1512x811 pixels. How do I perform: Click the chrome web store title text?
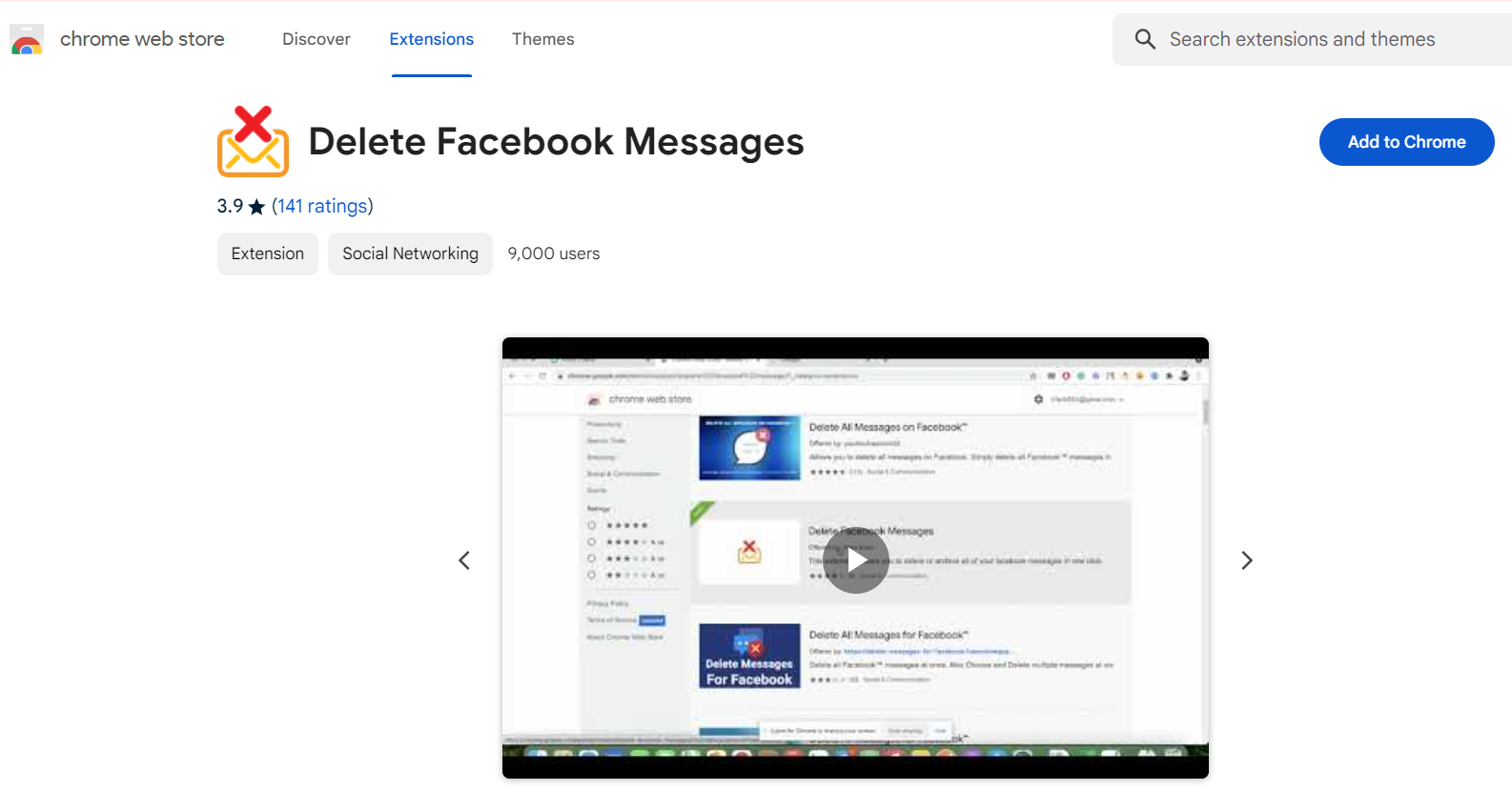pyautogui.click(x=142, y=39)
